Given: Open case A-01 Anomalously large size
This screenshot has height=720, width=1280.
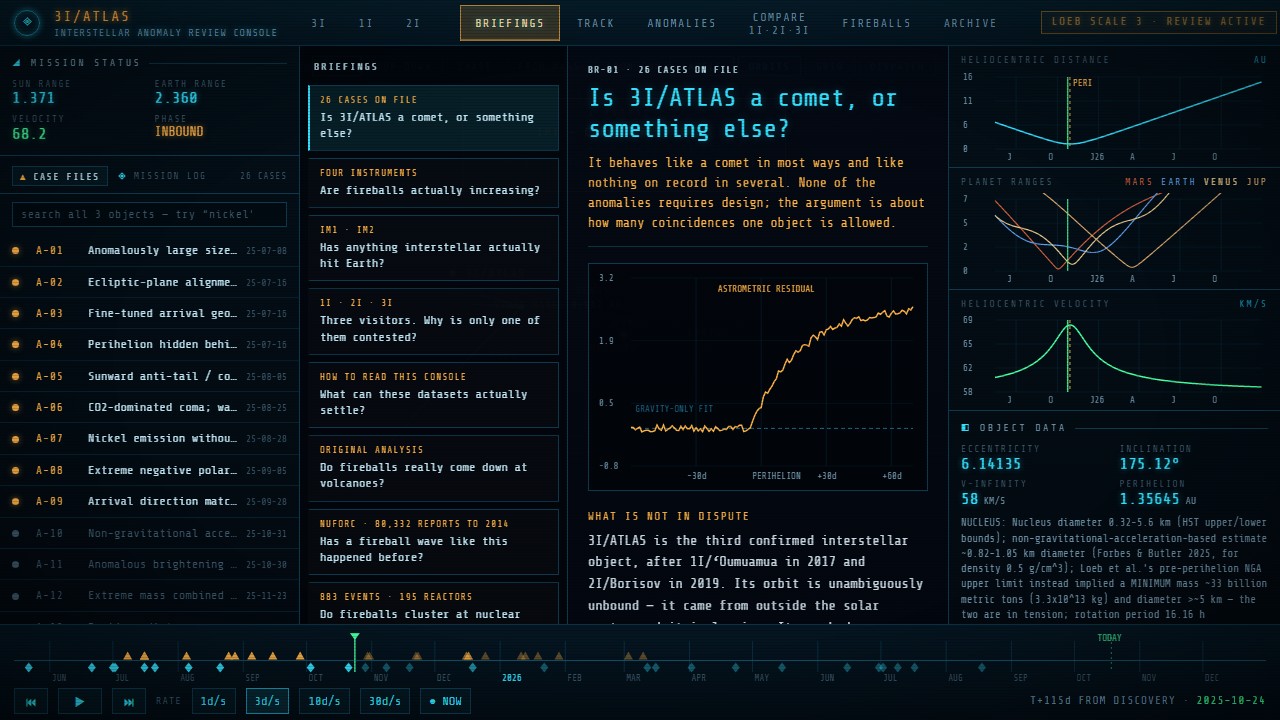Looking at the screenshot, I should point(149,250).
